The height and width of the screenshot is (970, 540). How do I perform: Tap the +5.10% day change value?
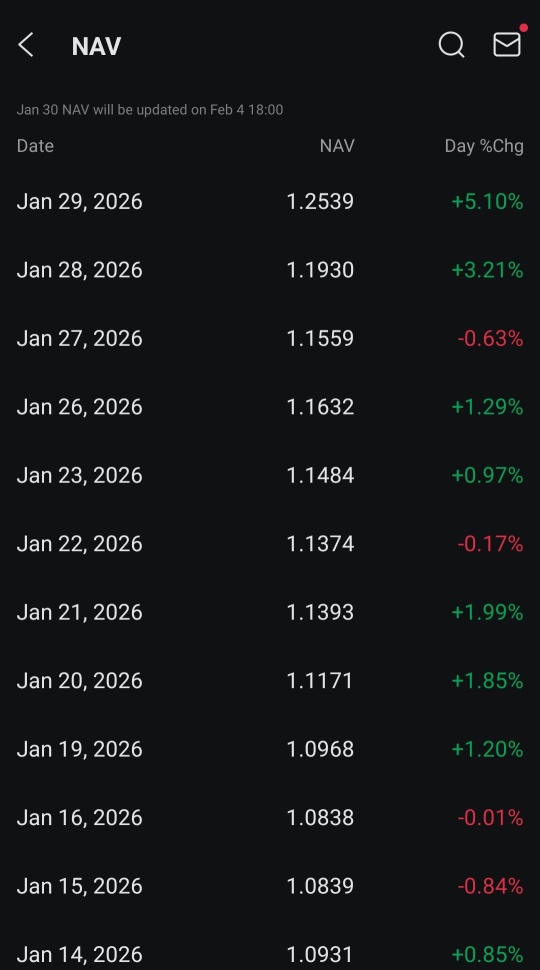[487, 202]
